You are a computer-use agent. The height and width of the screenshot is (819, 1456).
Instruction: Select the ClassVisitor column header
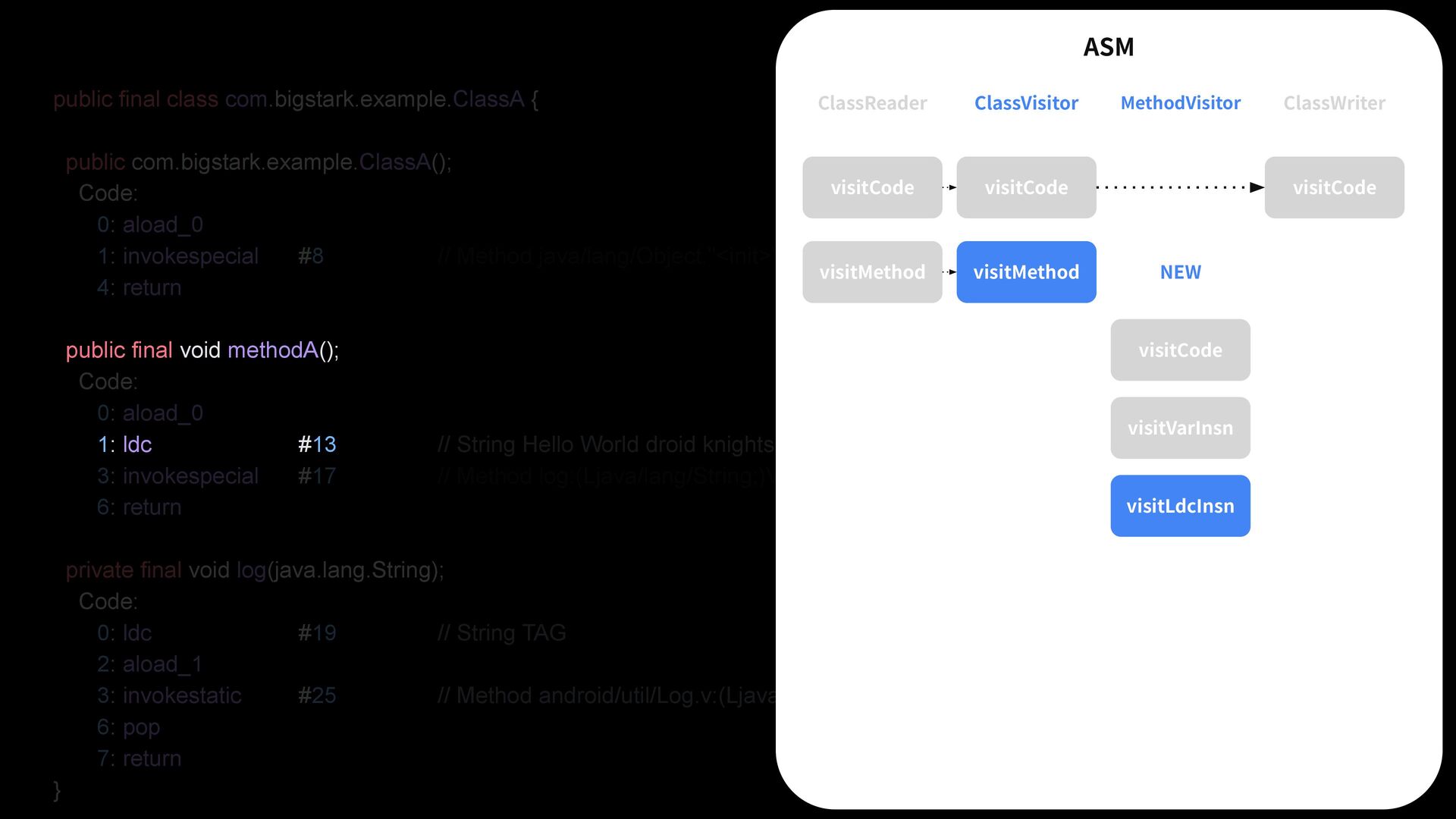1026,103
